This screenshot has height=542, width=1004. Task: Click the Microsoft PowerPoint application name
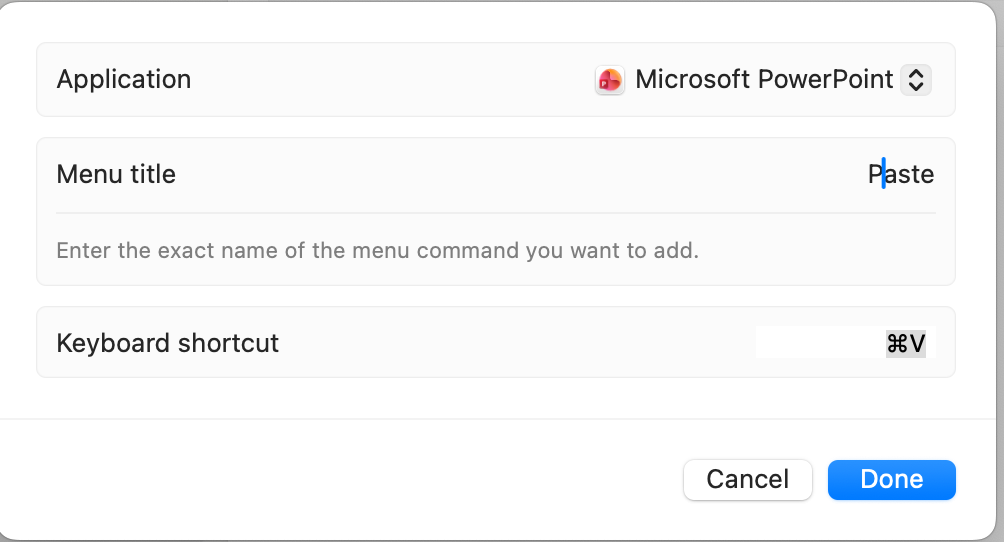(x=764, y=80)
